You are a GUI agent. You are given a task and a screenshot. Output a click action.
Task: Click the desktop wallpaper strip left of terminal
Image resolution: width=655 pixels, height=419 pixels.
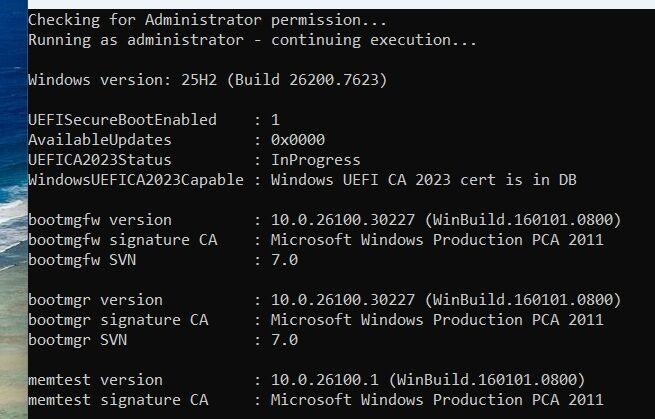click(x=10, y=200)
